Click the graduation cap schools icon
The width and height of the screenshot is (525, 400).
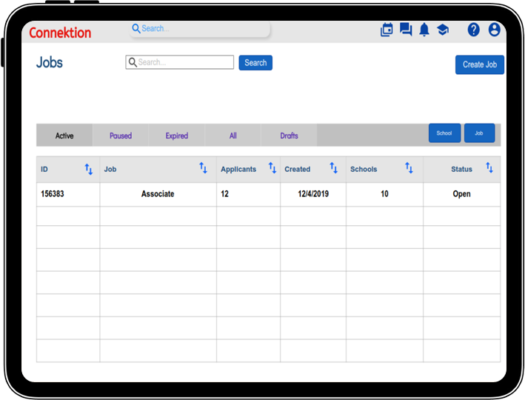[x=443, y=30]
